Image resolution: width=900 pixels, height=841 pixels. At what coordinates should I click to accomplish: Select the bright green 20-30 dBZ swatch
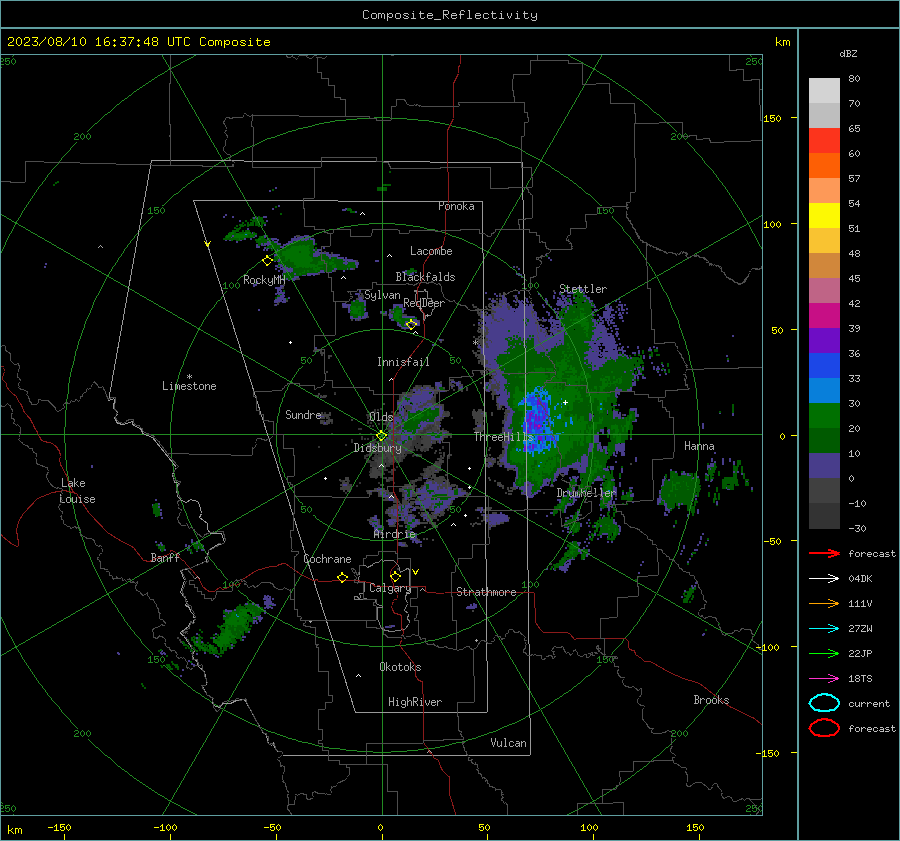(824, 416)
